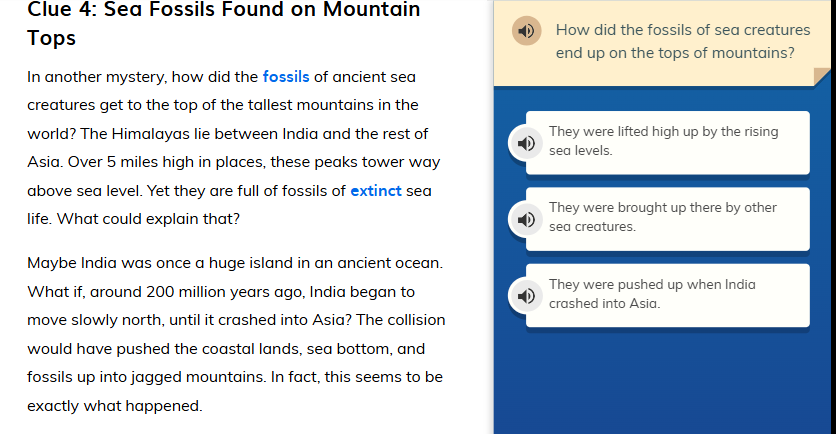Play audio for India crashed into Asia answer

coord(525,295)
